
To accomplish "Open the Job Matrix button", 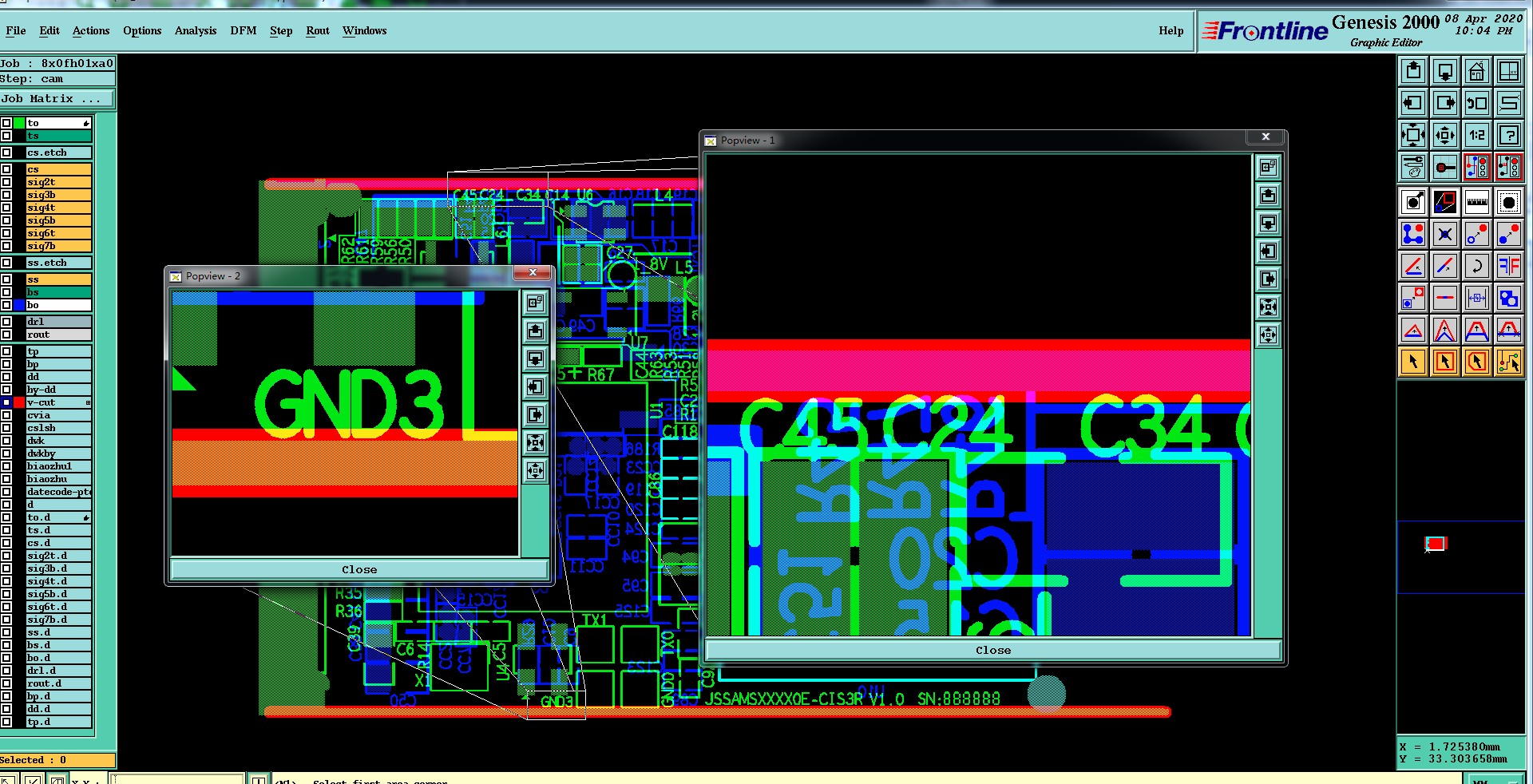I will pos(57,99).
